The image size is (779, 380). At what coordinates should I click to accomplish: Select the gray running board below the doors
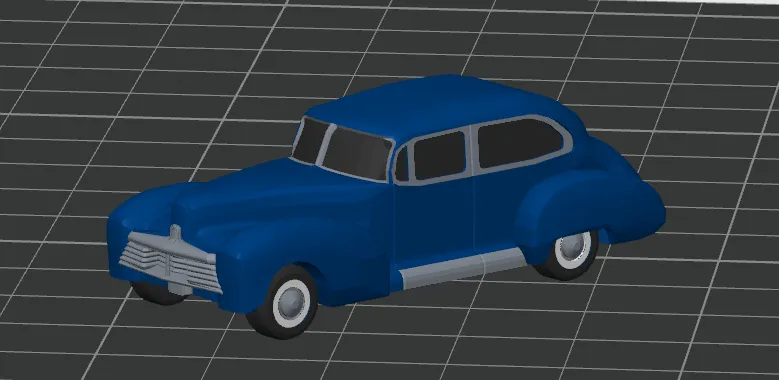(463, 268)
